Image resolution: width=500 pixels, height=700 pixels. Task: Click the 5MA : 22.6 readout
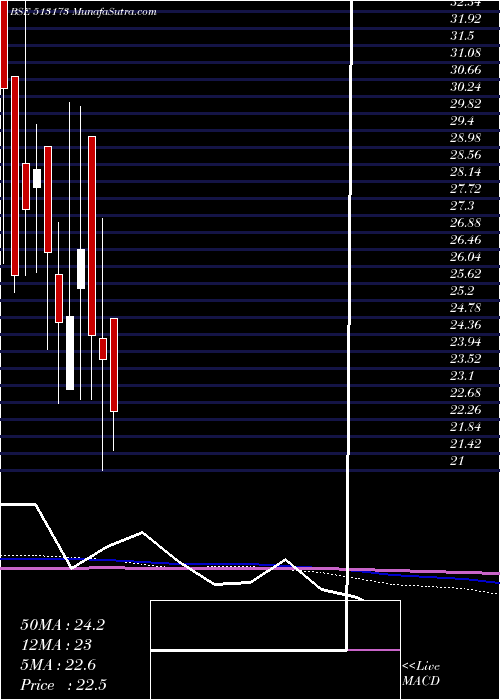point(58,665)
